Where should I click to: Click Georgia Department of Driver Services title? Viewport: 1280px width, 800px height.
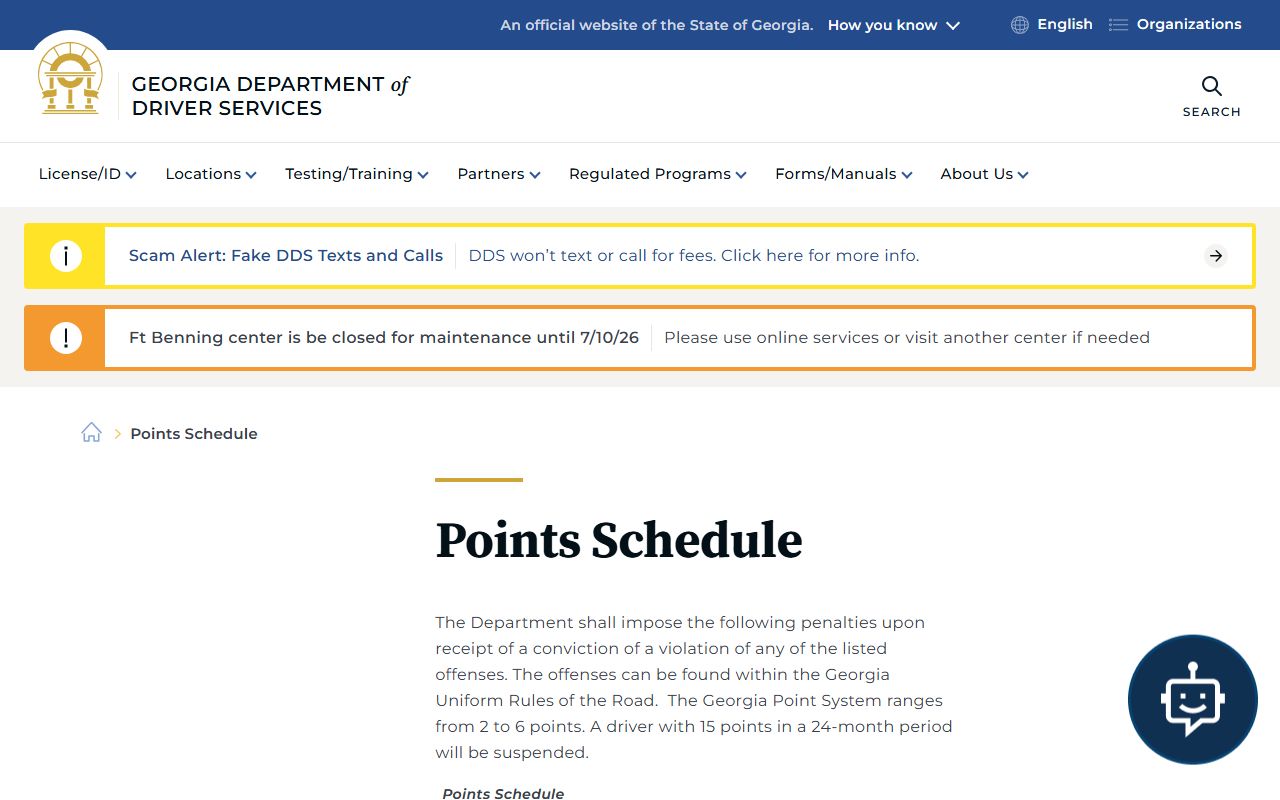(x=270, y=96)
